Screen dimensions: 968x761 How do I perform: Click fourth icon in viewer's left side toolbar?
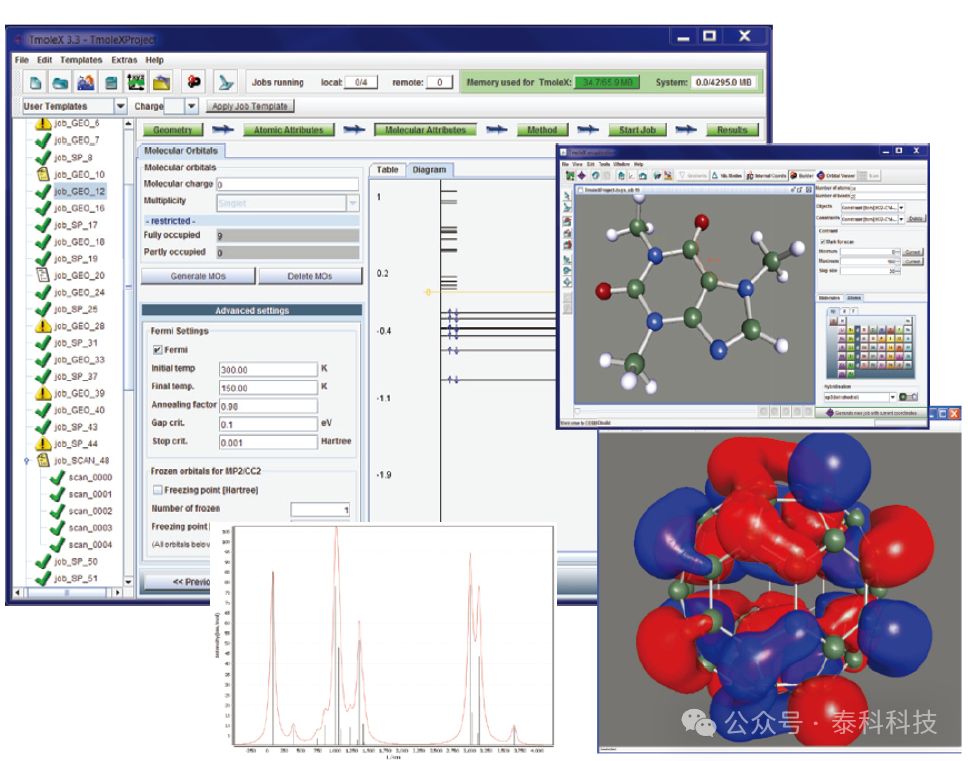tap(567, 233)
